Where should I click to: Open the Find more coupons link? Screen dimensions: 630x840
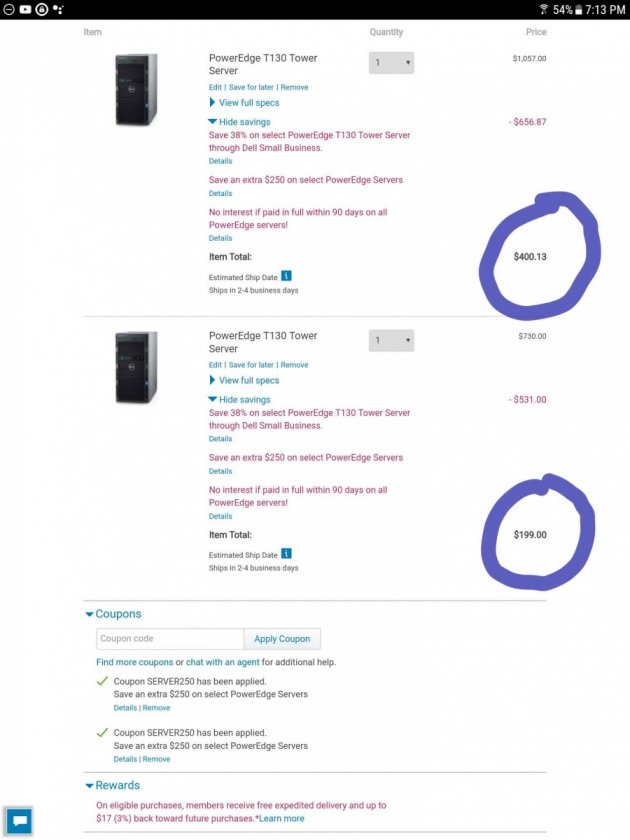(134, 662)
